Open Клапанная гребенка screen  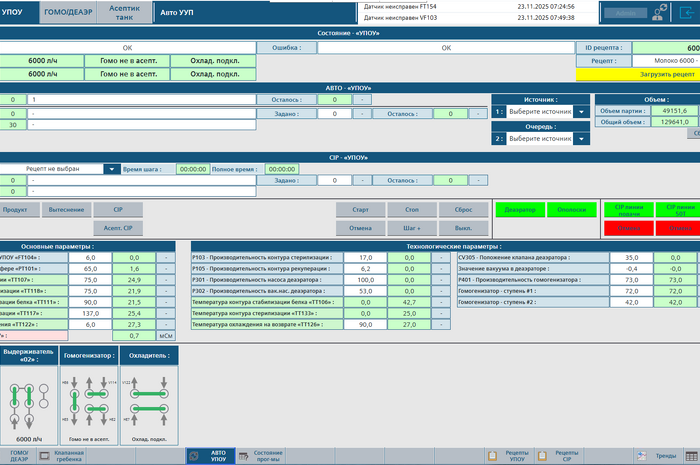[76, 455]
